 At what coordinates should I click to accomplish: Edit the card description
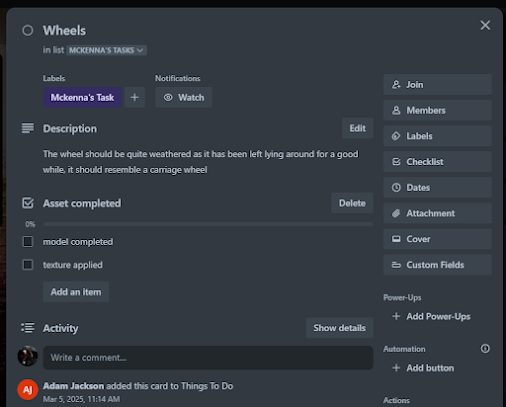point(357,128)
